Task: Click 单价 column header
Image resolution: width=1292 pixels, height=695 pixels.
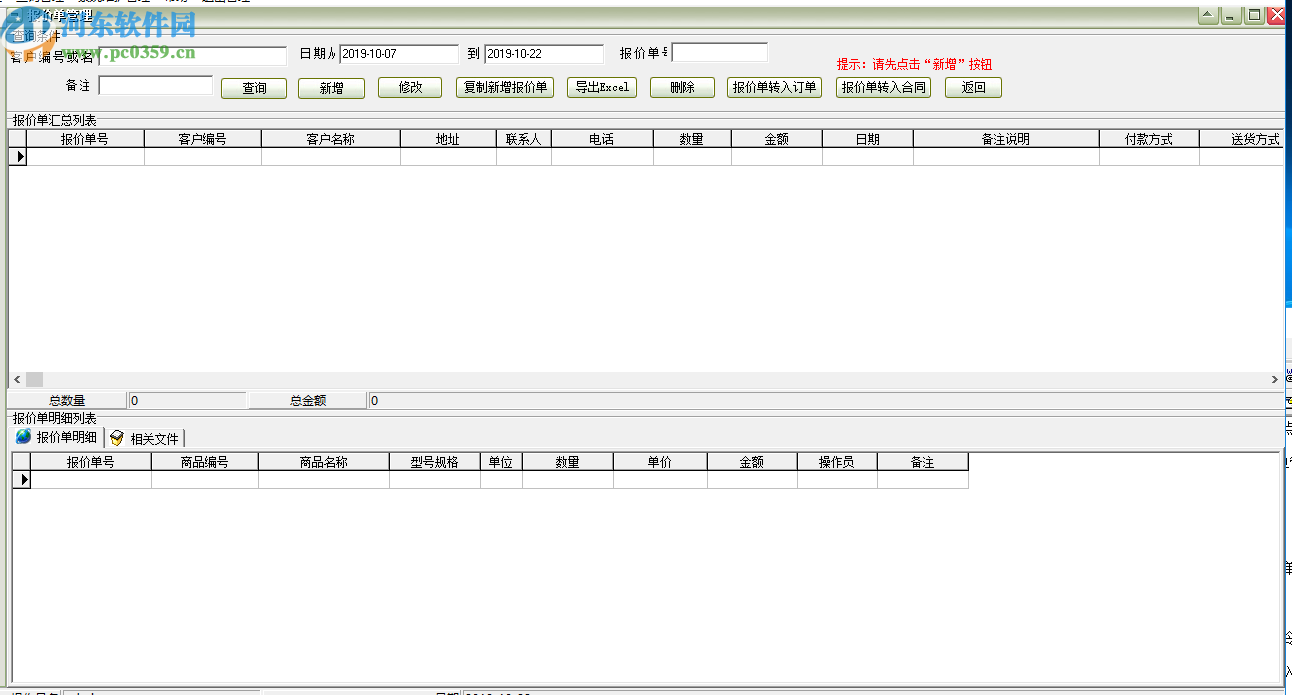Action: (660, 462)
